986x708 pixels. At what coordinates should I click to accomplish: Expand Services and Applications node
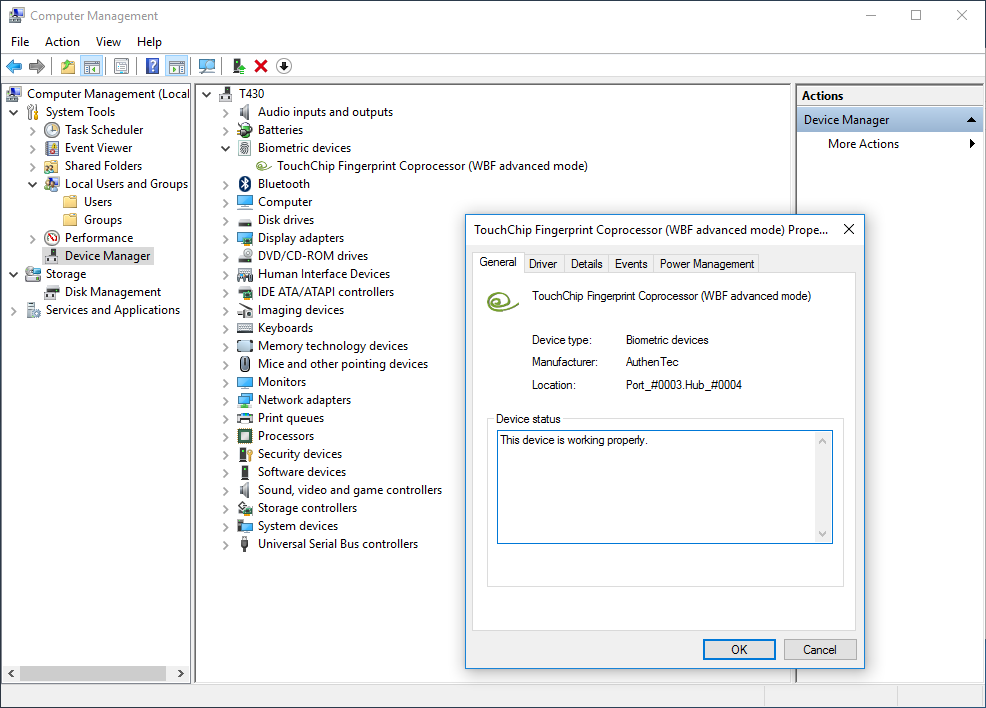(x=14, y=311)
